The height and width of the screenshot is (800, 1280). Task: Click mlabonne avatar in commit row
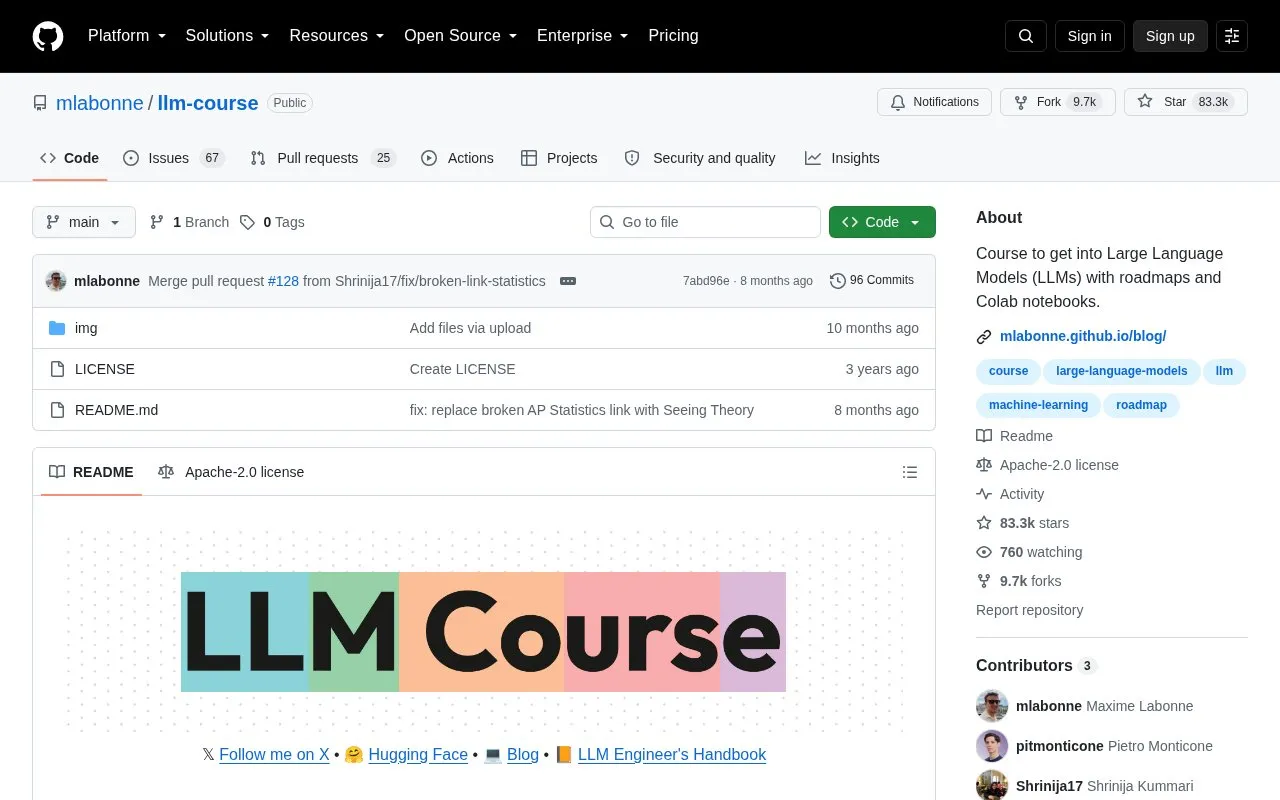pyautogui.click(x=56, y=281)
